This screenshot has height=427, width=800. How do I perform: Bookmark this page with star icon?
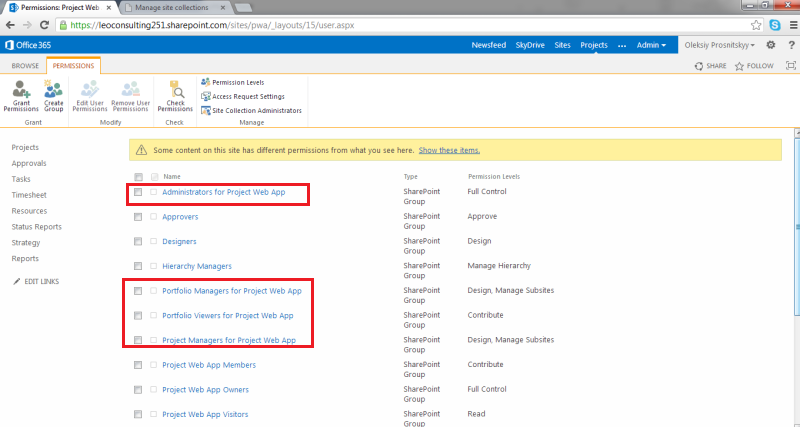pos(756,25)
